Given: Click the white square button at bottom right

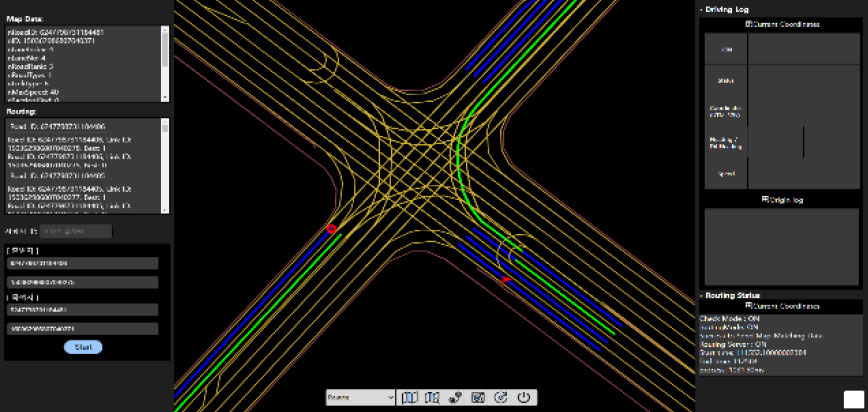Looking at the screenshot, I should [853, 399].
